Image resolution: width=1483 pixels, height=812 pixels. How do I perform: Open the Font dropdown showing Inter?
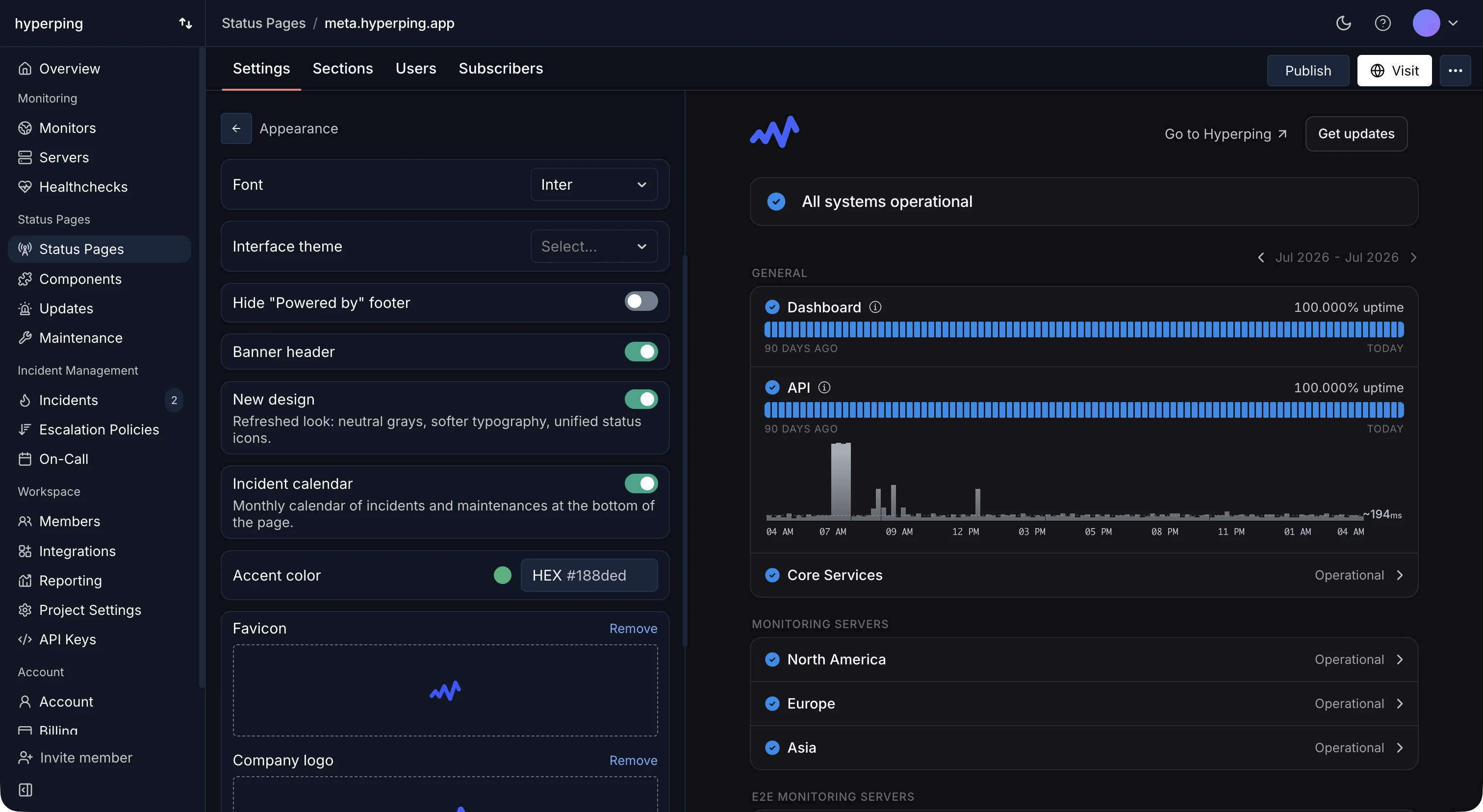coord(593,184)
